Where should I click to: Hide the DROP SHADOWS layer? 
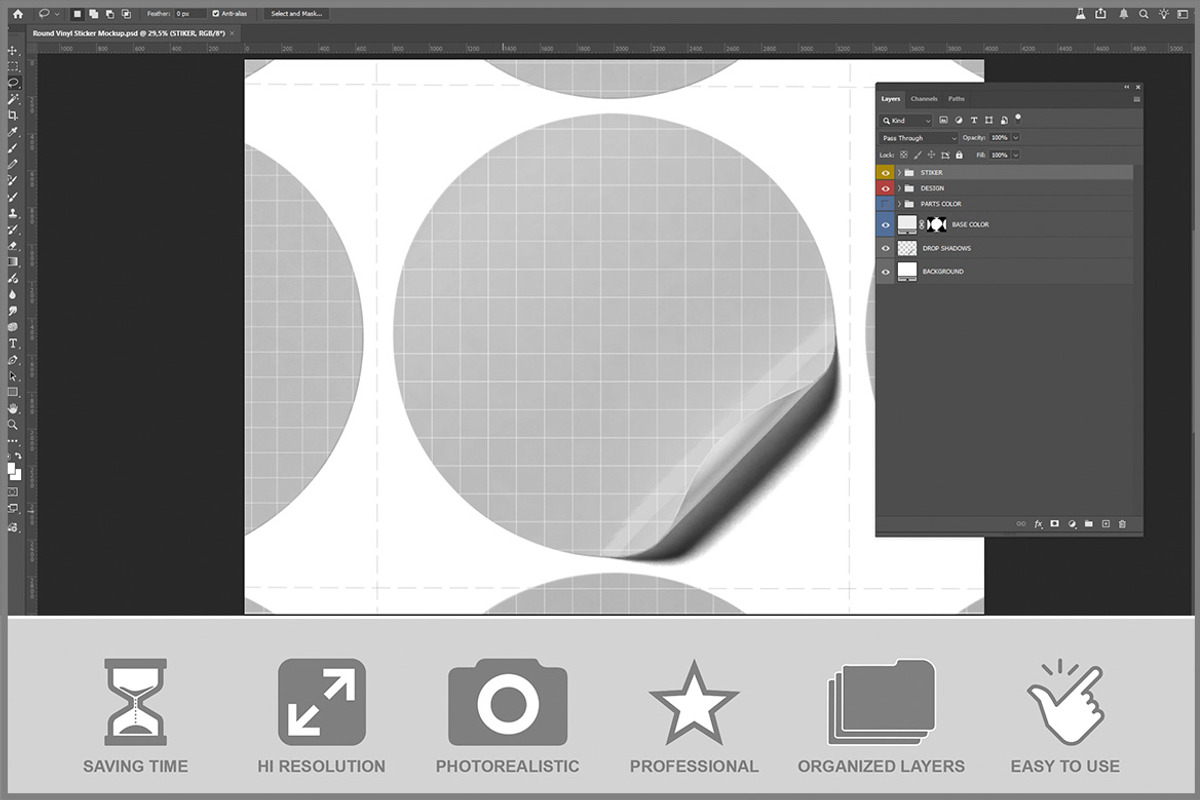[x=885, y=248]
